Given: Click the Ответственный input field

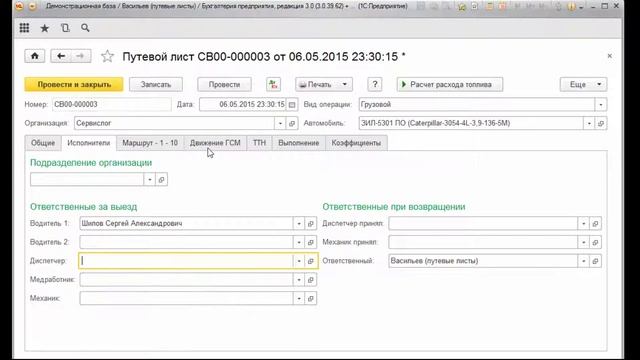Looking at the screenshot, I should point(483,261).
